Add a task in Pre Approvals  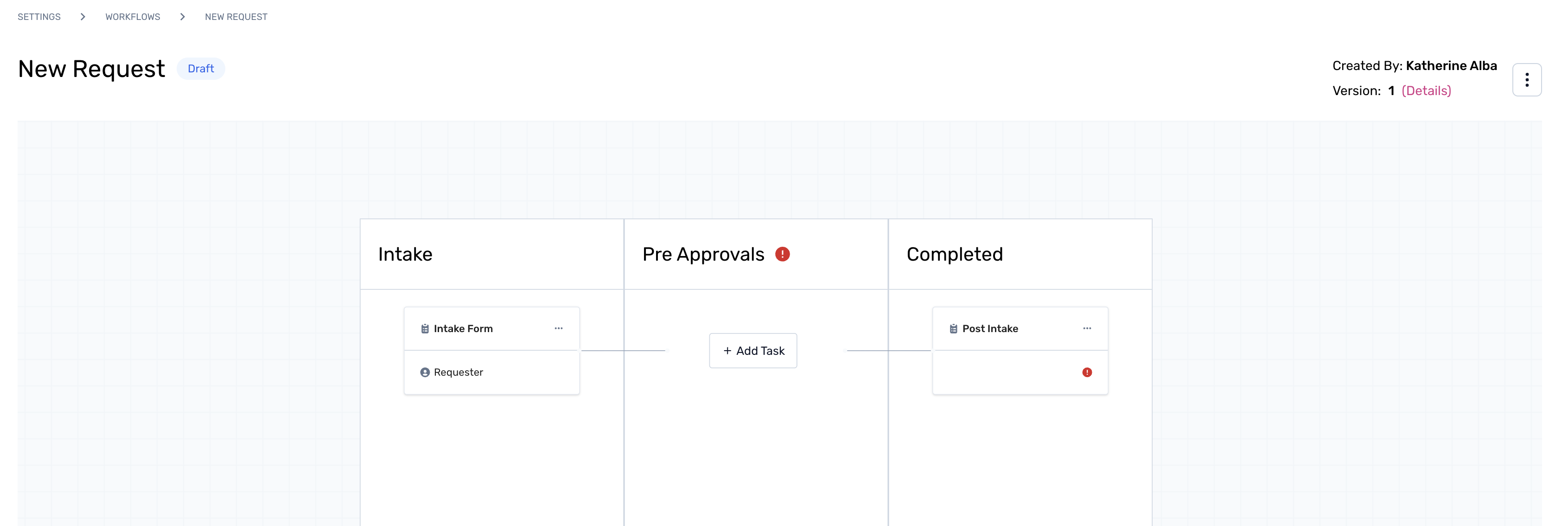[753, 351]
